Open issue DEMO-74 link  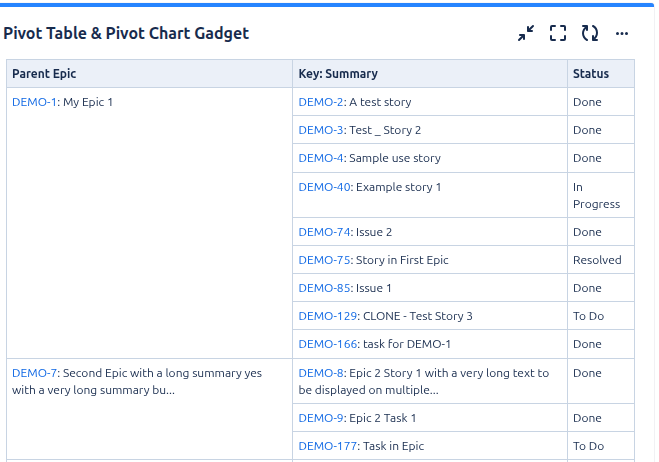[x=324, y=232]
